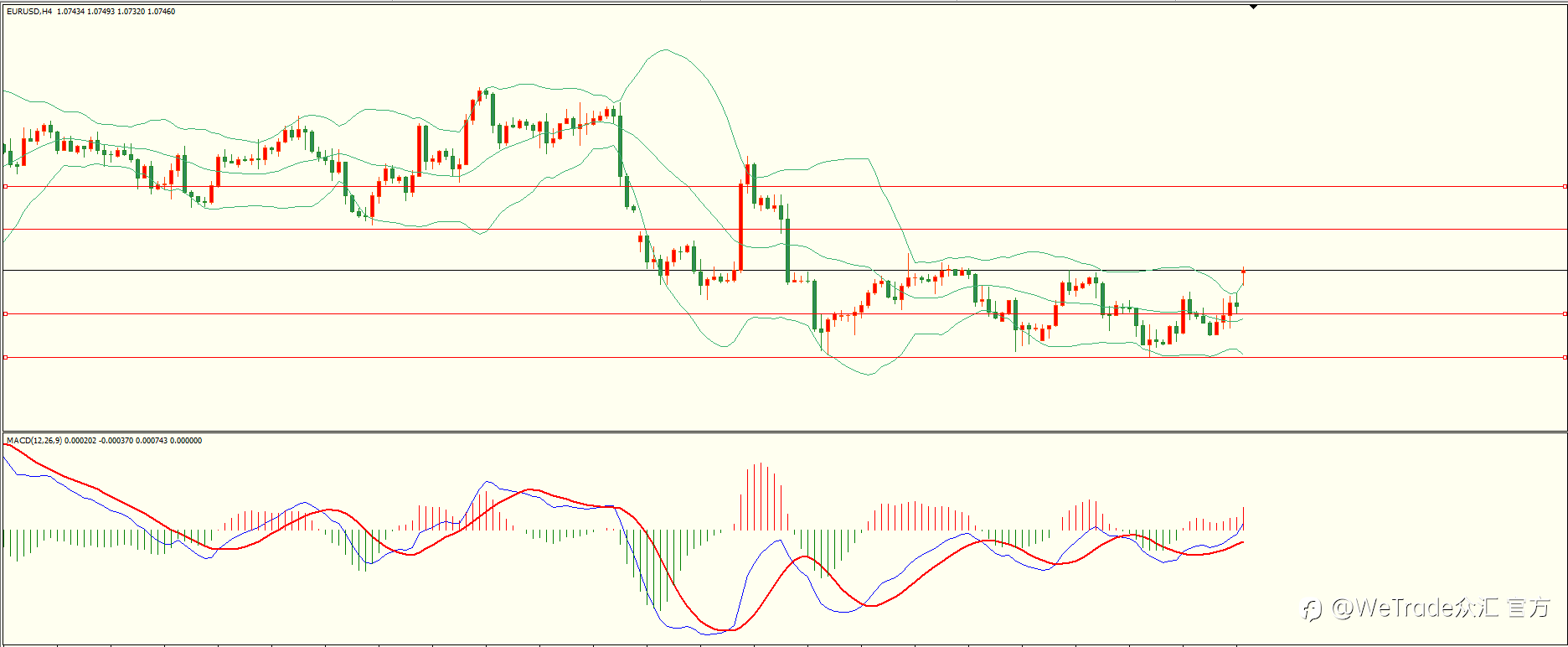This screenshot has height=647, width=1568.
Task: Click the tall red candle spiking through the top red line
Action: point(741,227)
